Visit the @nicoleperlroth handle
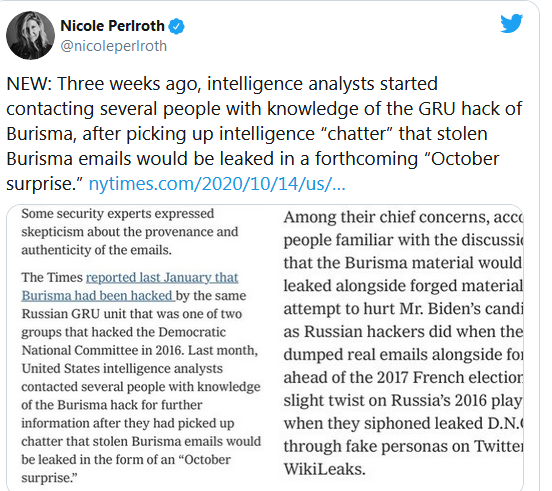Image resolution: width=552 pixels, height=491 pixels. [113, 46]
